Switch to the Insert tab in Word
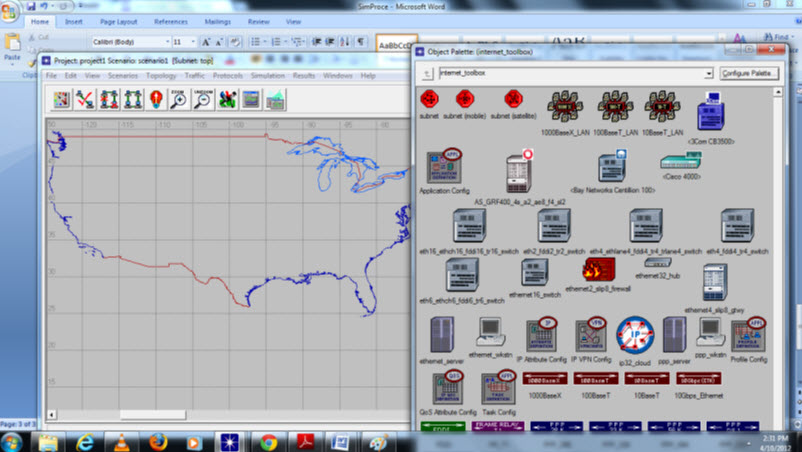Image resolution: width=802 pixels, height=452 pixels. (x=74, y=22)
